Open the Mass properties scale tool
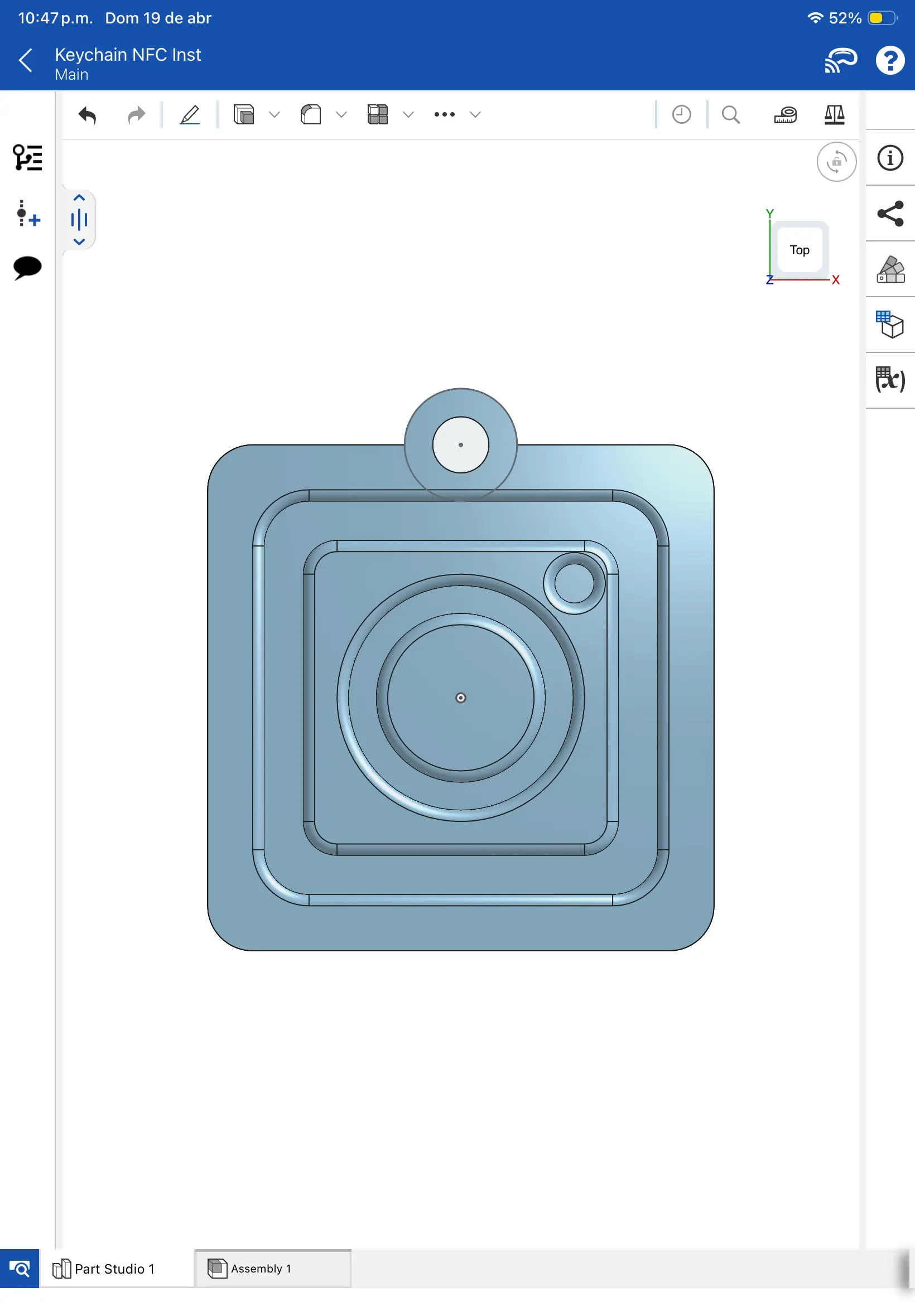915x1316 pixels. (835, 114)
